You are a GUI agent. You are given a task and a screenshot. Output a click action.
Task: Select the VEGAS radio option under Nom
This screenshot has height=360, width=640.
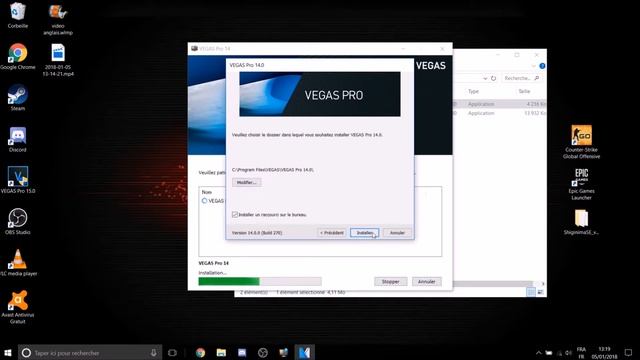tap(204, 201)
